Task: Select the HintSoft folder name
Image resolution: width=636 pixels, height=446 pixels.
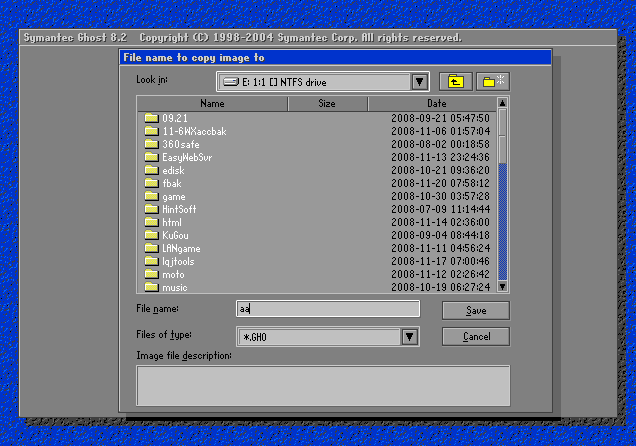Action: point(179,210)
